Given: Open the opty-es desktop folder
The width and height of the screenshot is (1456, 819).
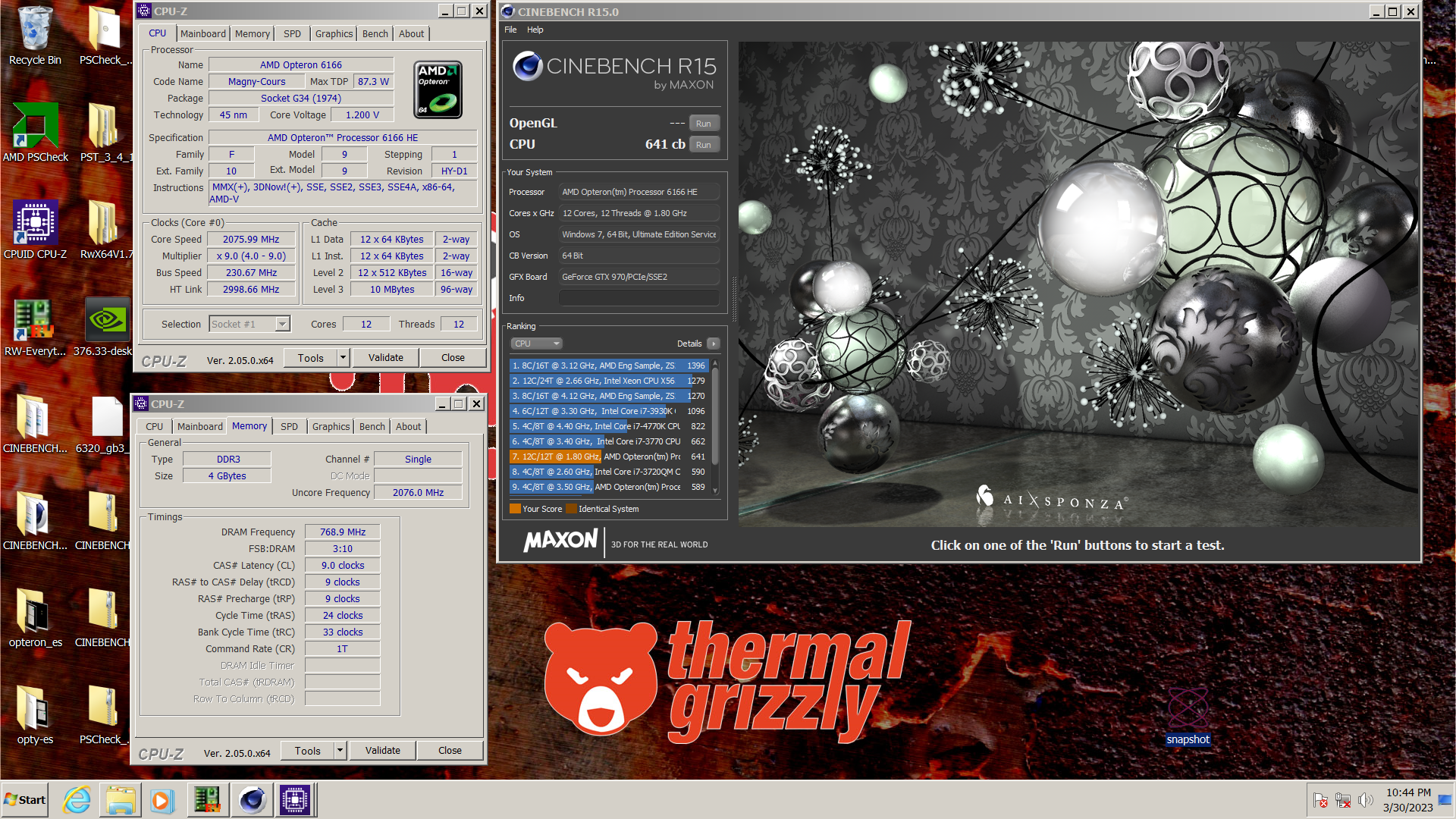Looking at the screenshot, I should pos(35,714).
